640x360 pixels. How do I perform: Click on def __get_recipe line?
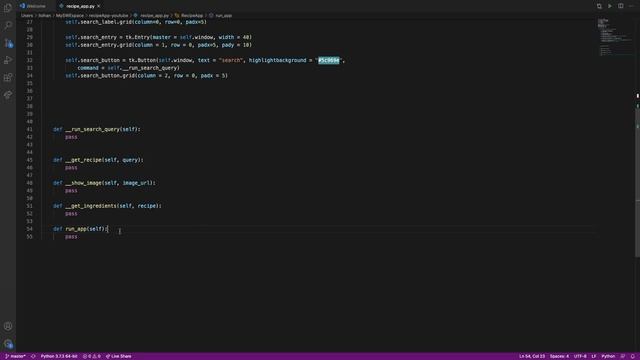[98, 160]
